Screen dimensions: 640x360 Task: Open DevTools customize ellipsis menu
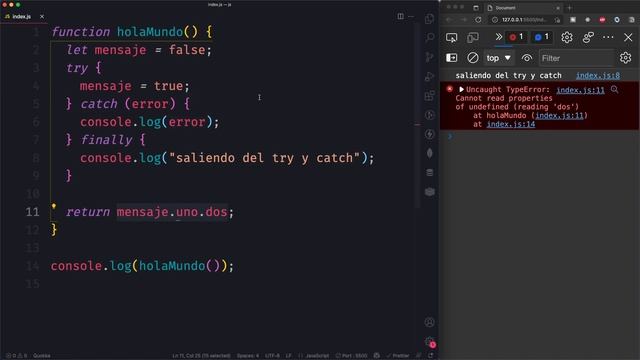coord(608,38)
